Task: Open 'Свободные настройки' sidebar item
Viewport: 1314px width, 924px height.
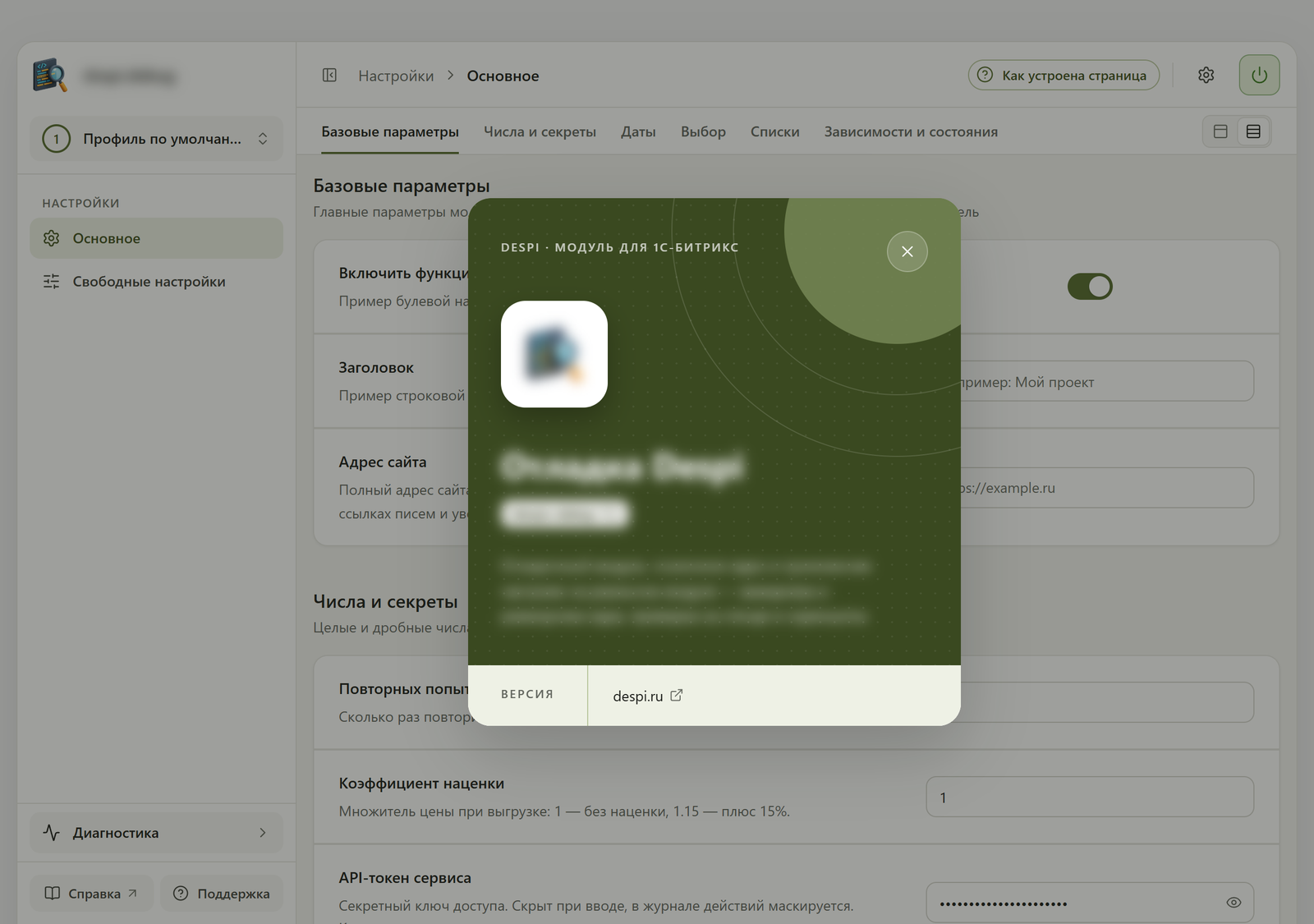Action: click(x=156, y=282)
